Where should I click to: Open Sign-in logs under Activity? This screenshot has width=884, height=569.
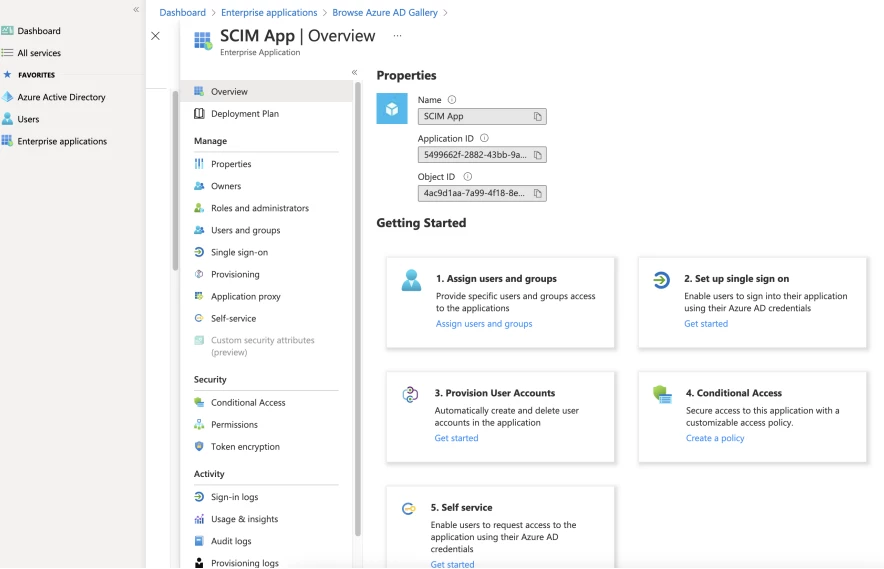click(235, 497)
